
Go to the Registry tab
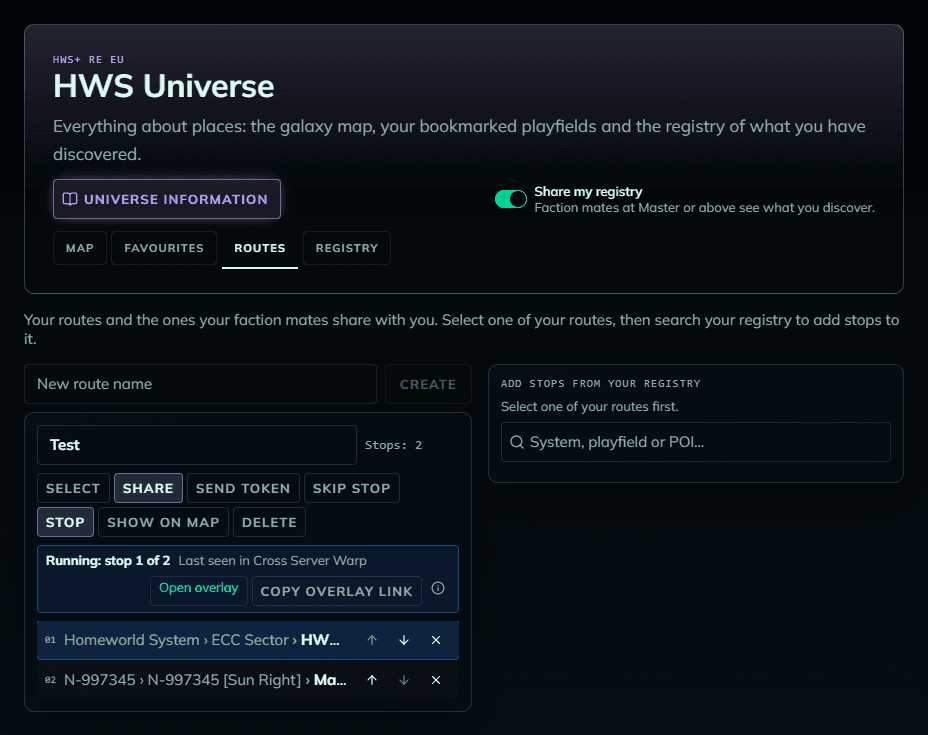click(347, 248)
